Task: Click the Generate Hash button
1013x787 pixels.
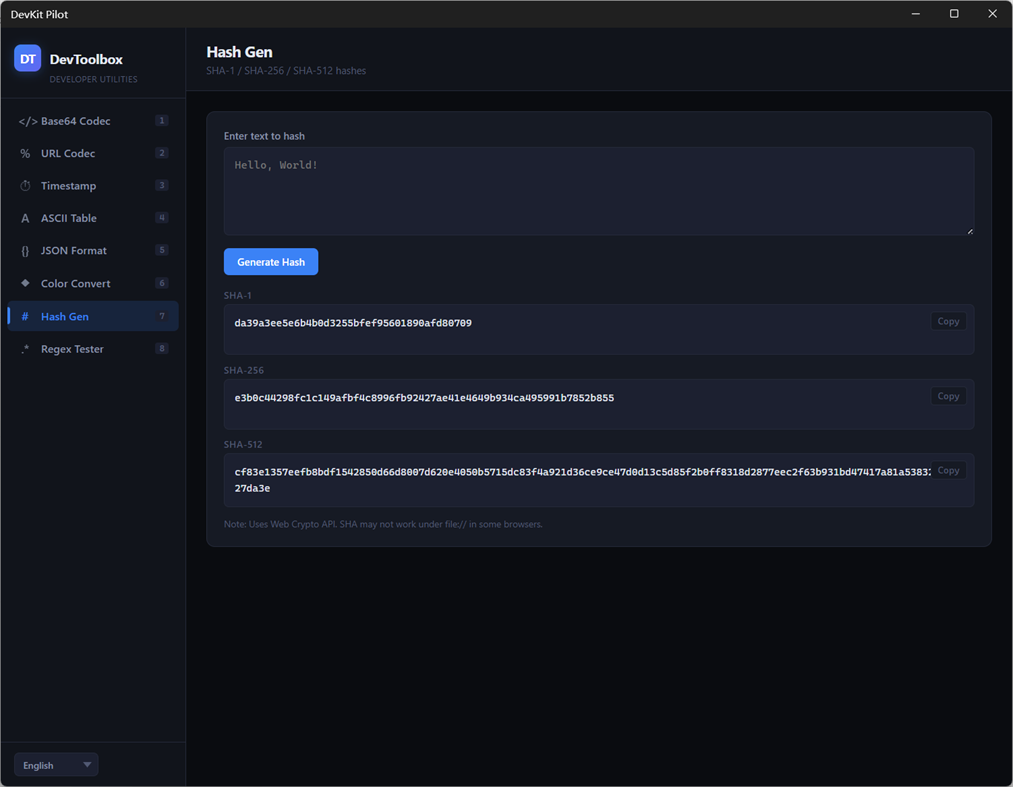Action: coord(271,262)
